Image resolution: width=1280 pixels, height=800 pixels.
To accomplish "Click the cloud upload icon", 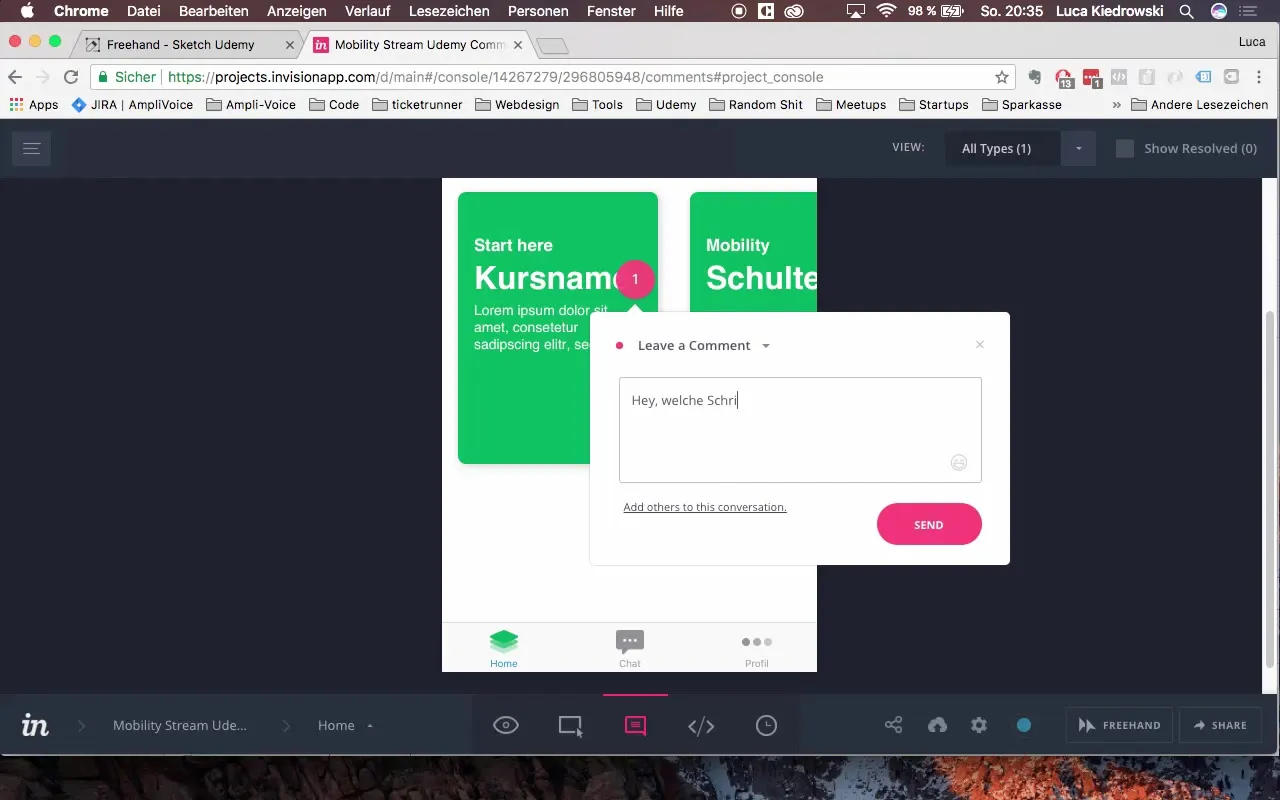I will [937, 725].
